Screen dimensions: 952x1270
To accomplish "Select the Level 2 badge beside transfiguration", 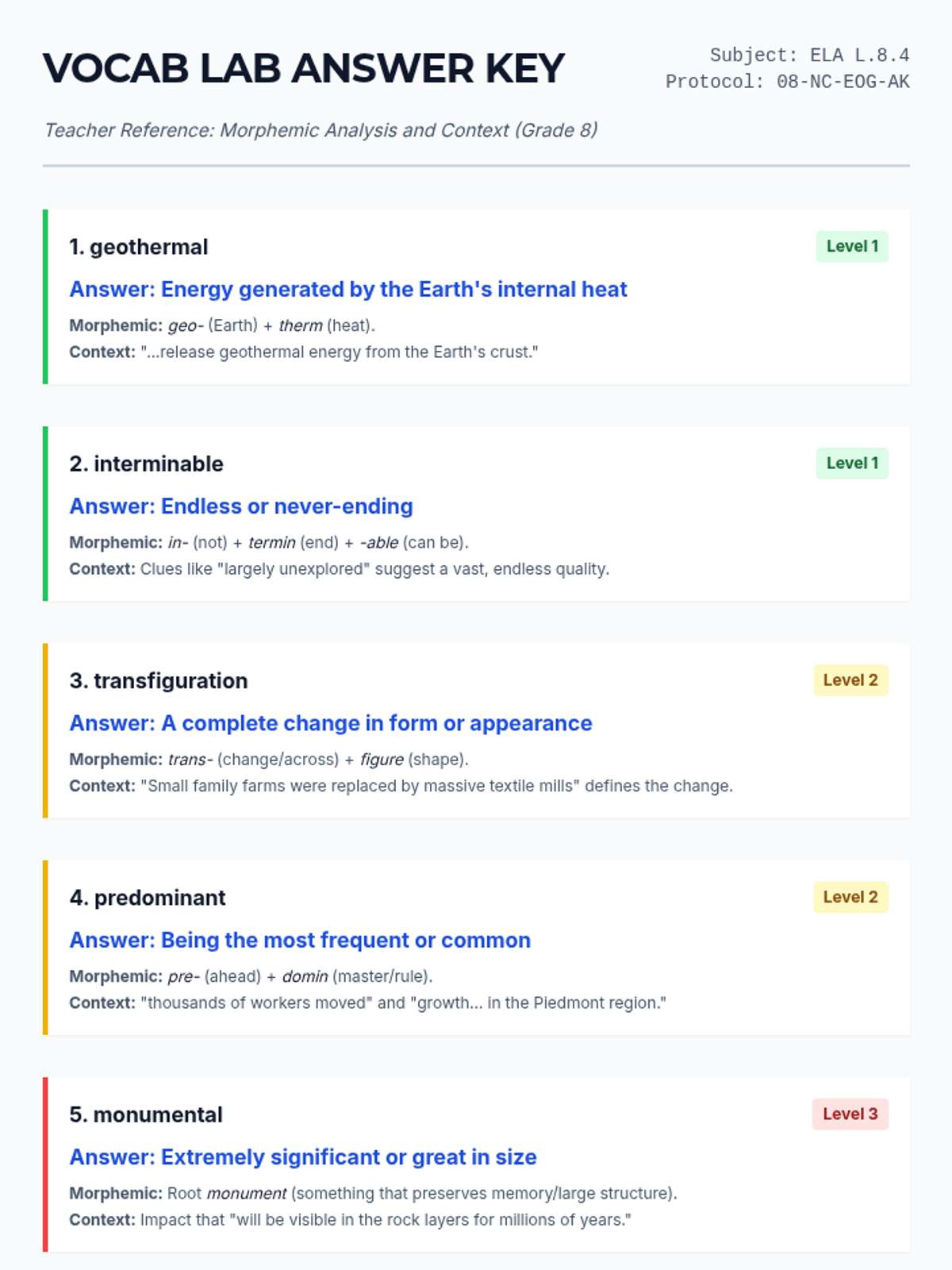I will click(850, 680).
